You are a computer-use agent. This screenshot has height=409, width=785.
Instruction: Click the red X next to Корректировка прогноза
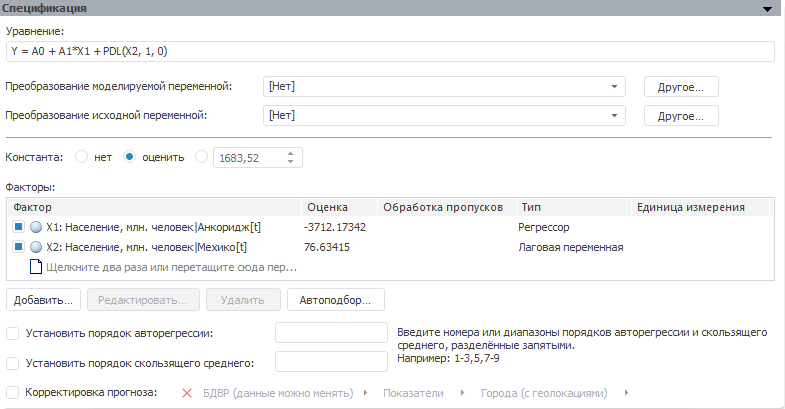[186, 393]
